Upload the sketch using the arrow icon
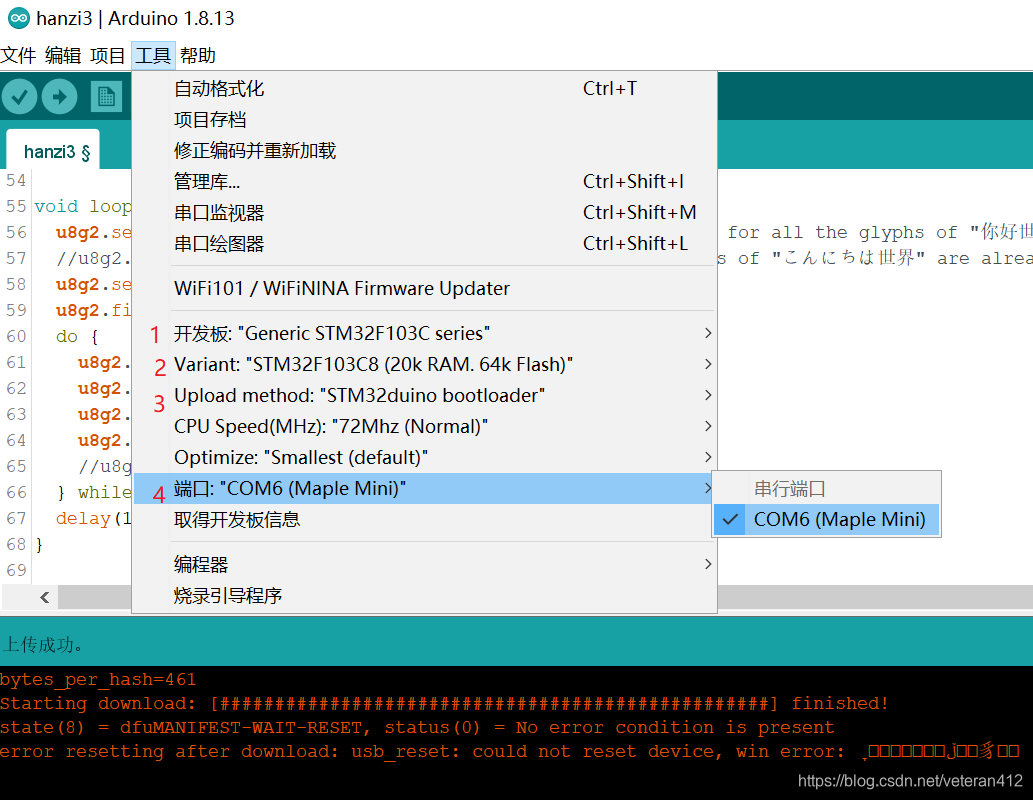 (59, 96)
